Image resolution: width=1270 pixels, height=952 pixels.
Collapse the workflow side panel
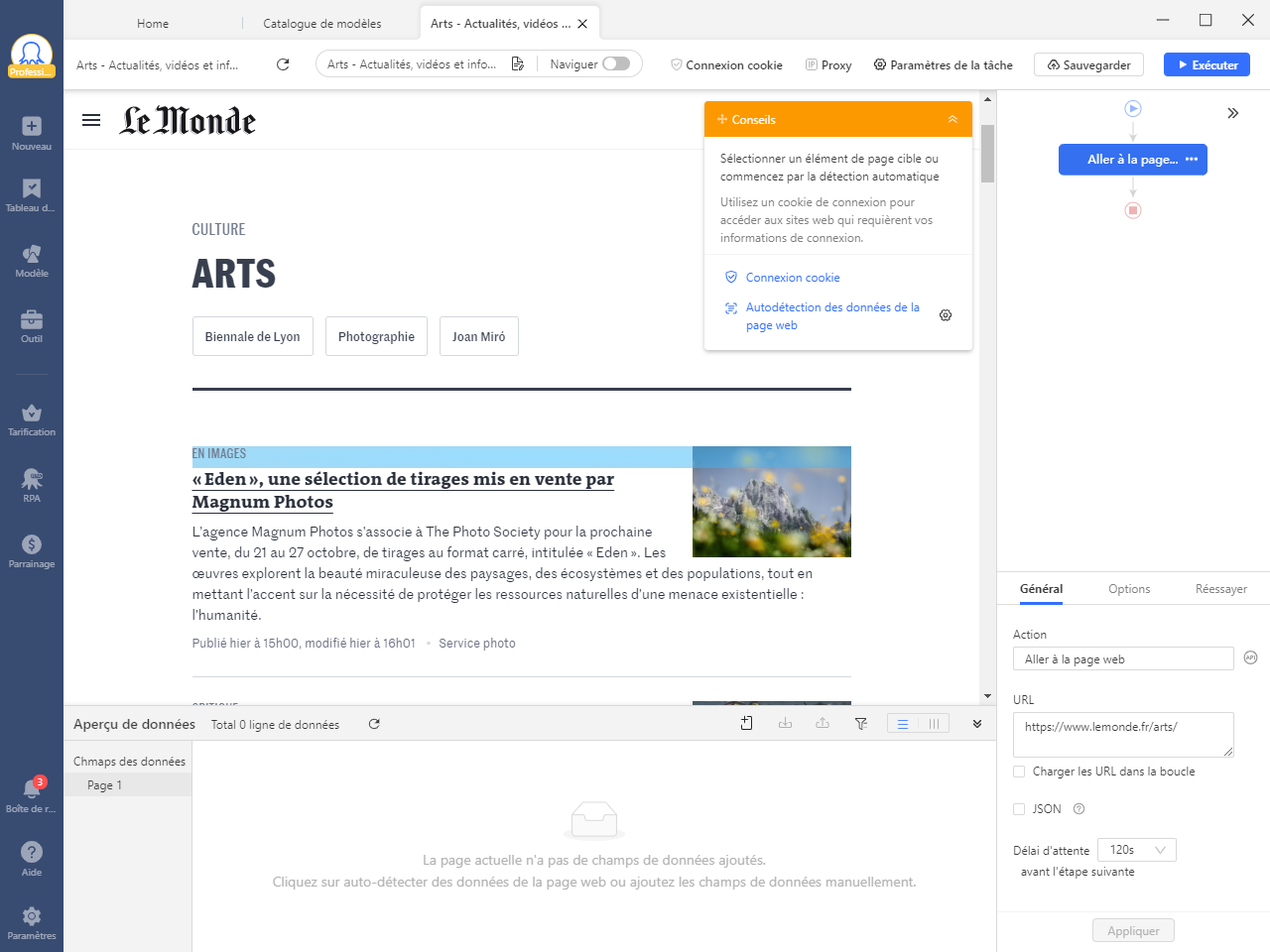[x=1232, y=113]
